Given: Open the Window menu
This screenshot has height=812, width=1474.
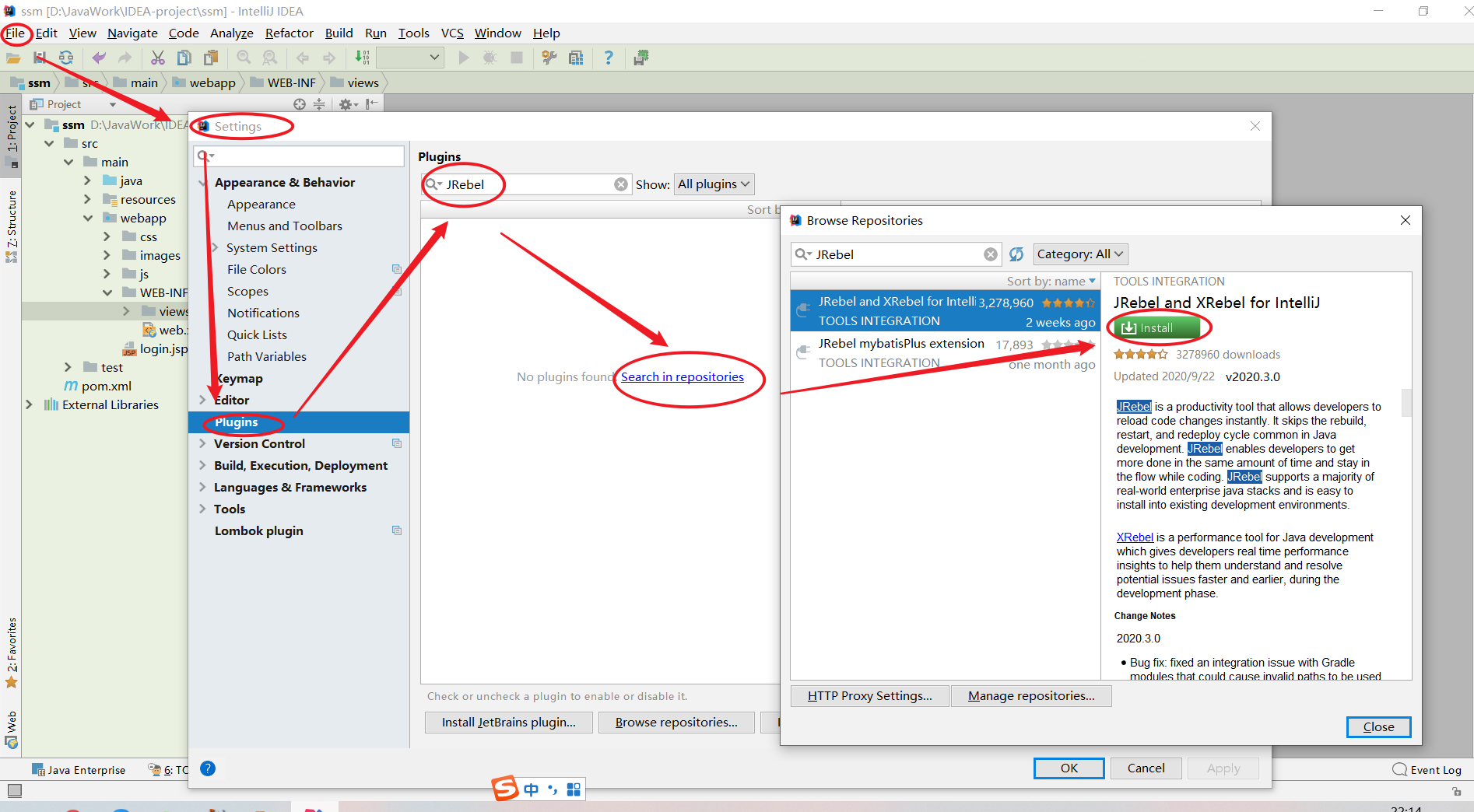Looking at the screenshot, I should pos(497,33).
